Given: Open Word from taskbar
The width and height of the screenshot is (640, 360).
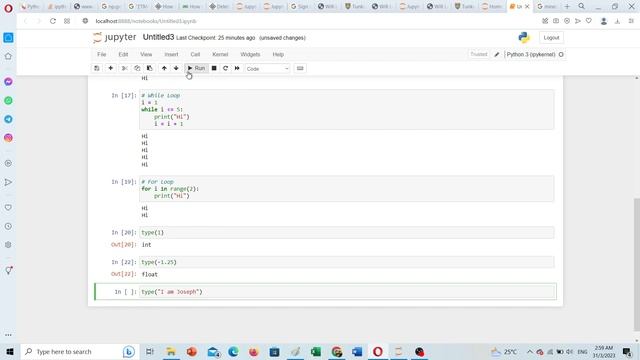Looking at the screenshot, I should tap(357, 351).
